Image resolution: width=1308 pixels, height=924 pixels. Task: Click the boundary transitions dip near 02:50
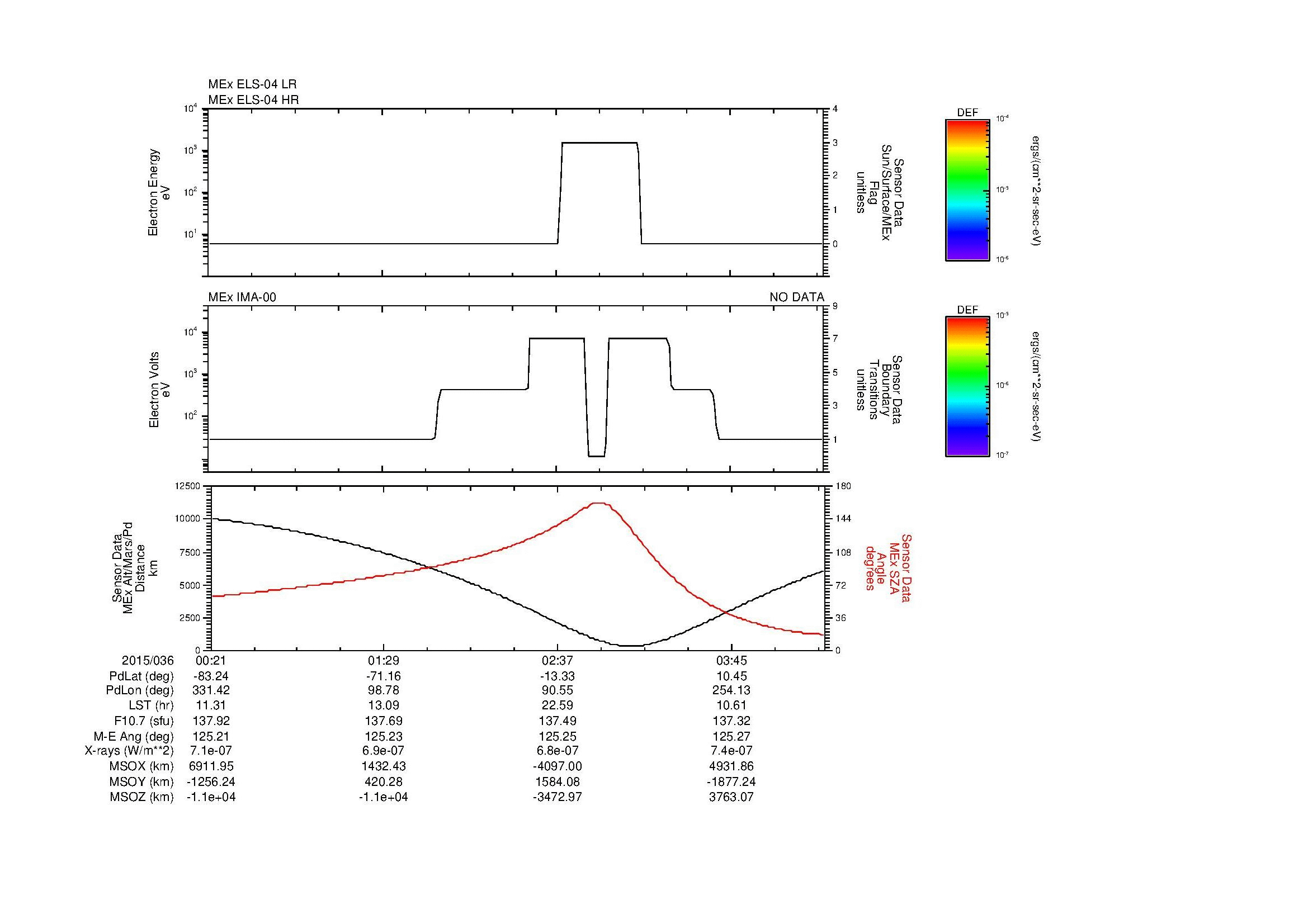click(597, 456)
